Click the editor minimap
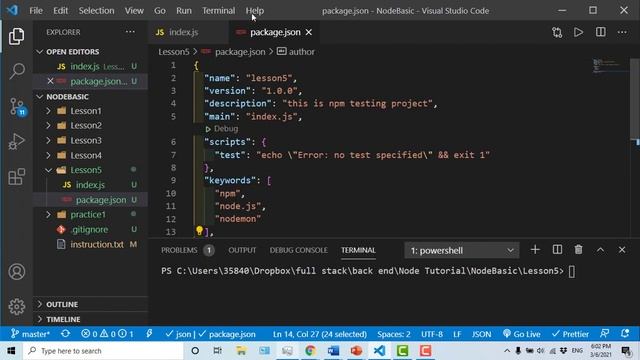 [610, 65]
